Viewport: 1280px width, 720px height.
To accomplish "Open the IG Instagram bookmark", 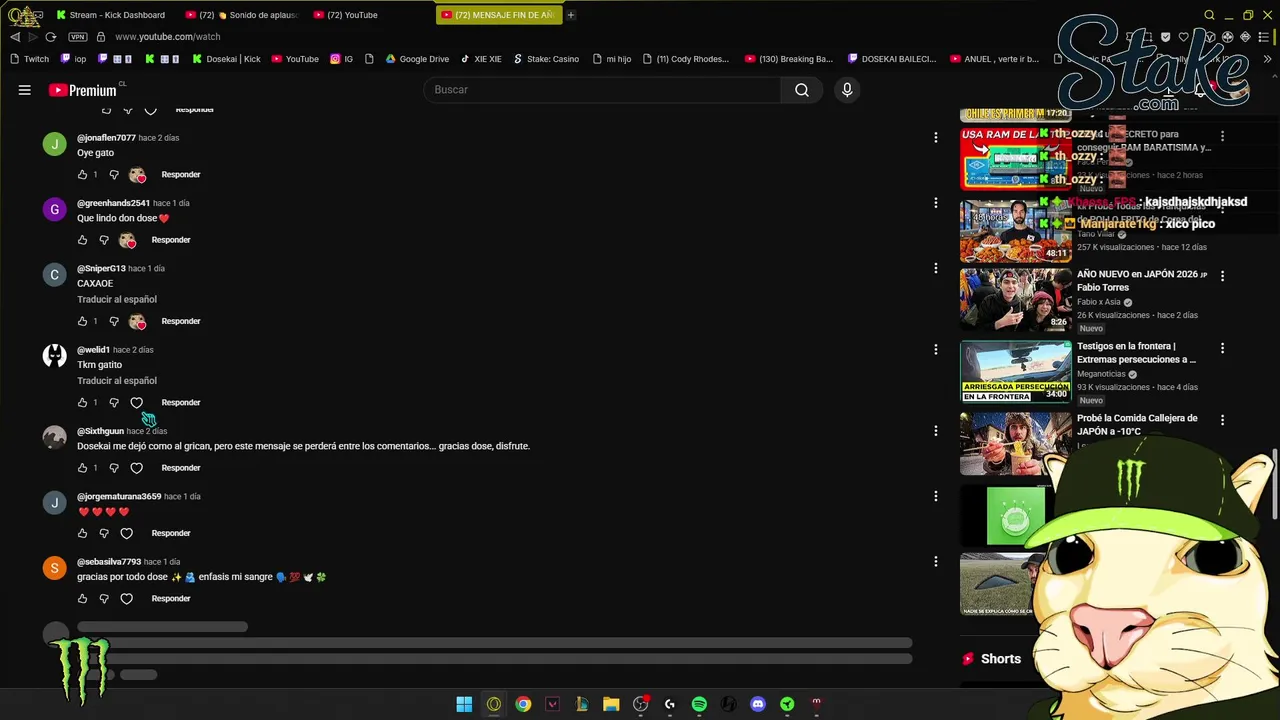I will pyautogui.click(x=341, y=59).
